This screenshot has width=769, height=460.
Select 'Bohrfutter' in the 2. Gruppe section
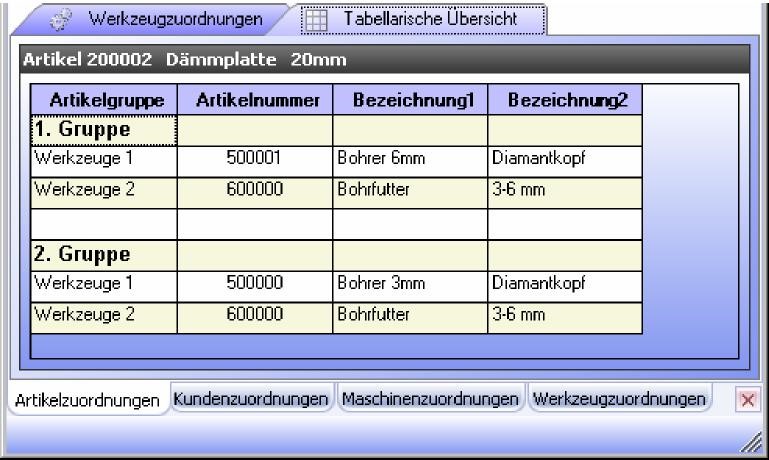click(x=410, y=318)
